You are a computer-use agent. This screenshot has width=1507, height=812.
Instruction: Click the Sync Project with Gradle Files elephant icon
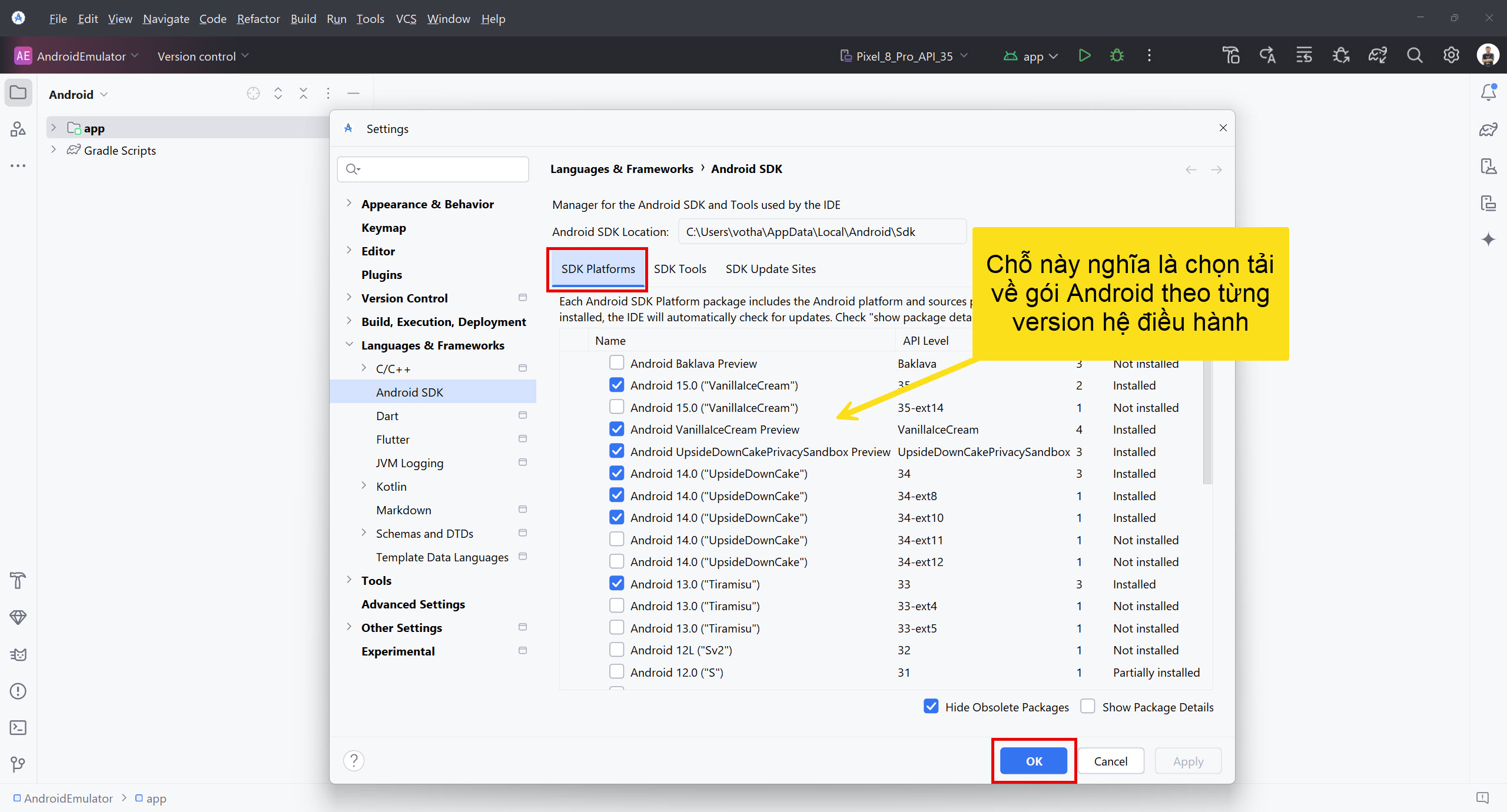tap(1377, 56)
